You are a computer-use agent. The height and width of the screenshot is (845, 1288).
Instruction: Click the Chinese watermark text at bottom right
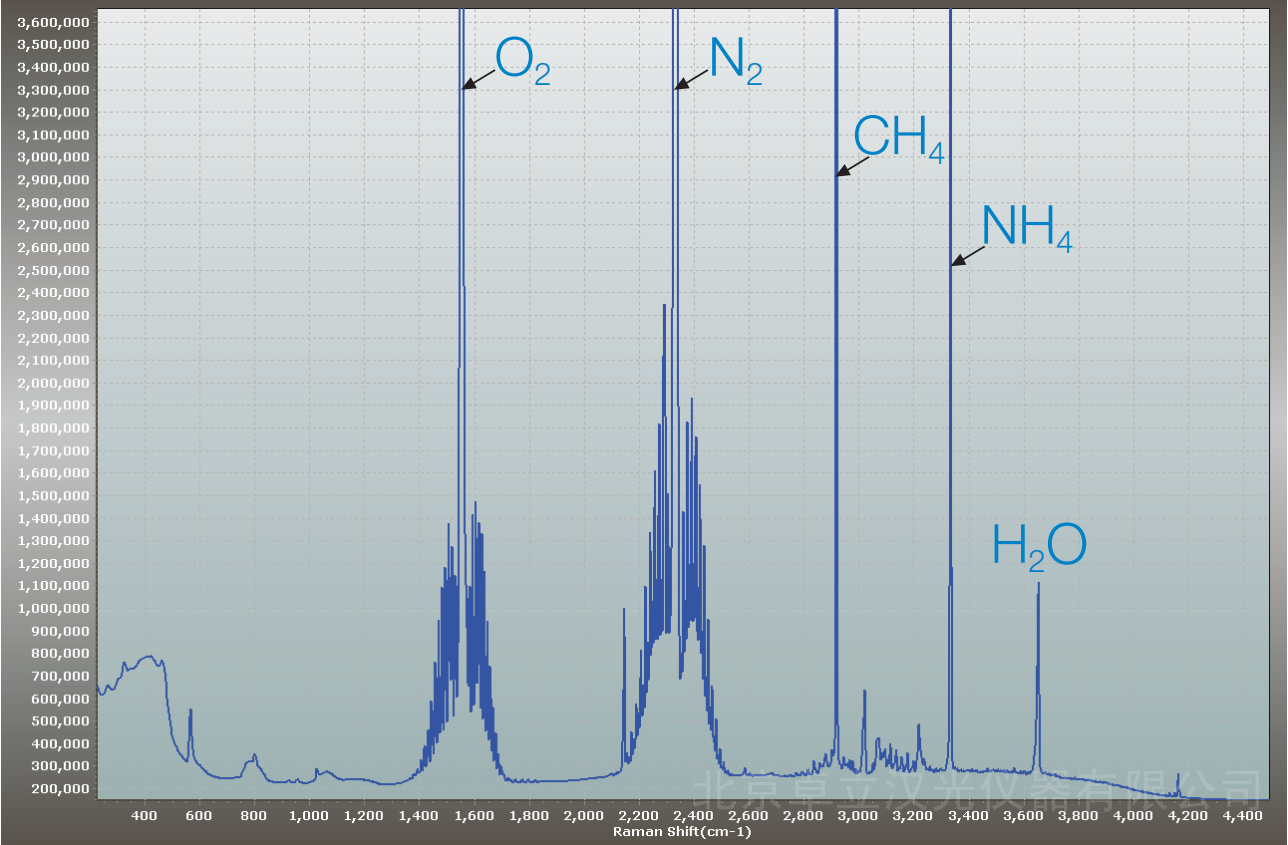(x=975, y=788)
